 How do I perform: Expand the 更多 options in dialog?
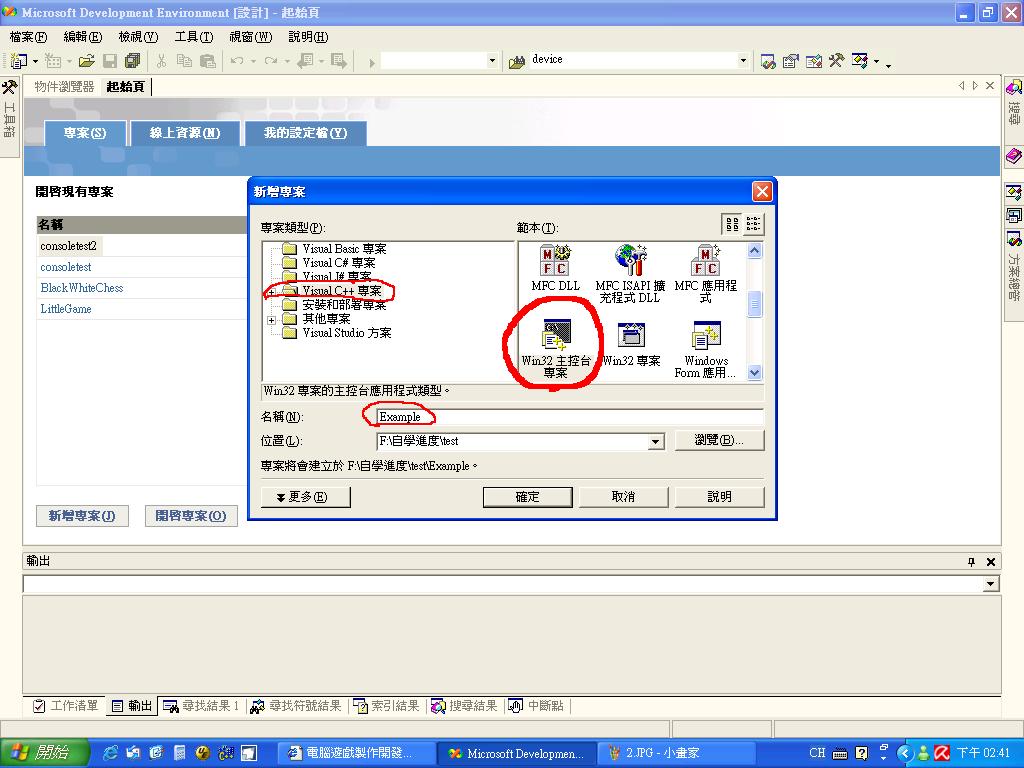coord(306,497)
